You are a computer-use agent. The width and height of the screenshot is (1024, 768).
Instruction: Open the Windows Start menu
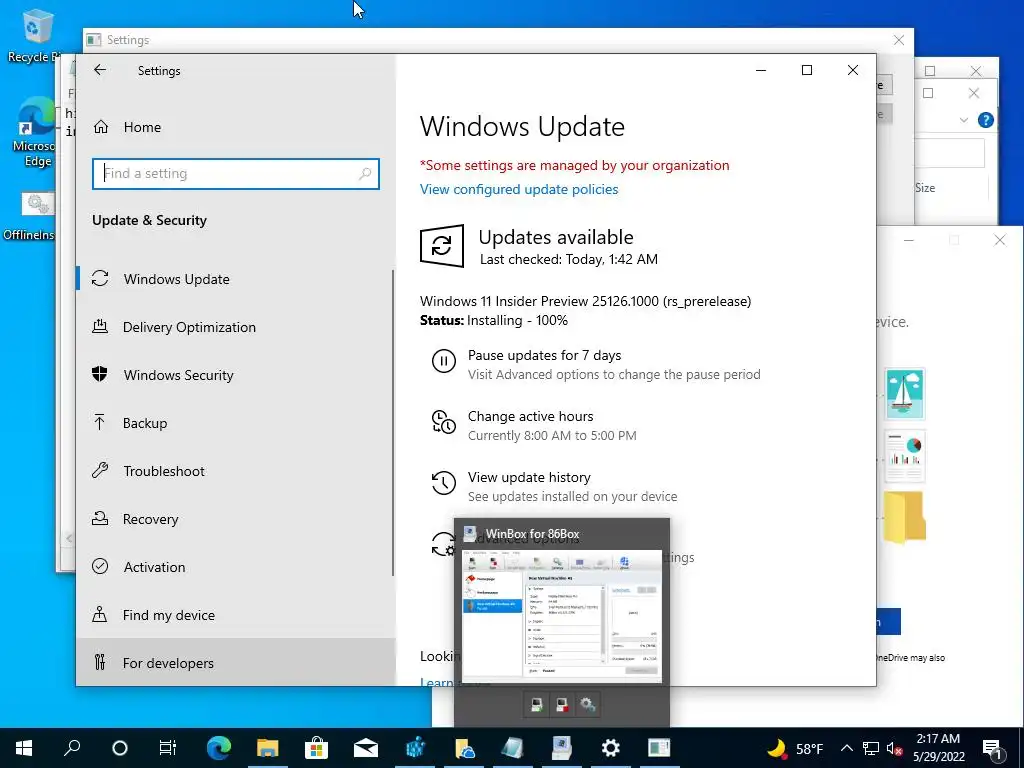[x=24, y=748]
